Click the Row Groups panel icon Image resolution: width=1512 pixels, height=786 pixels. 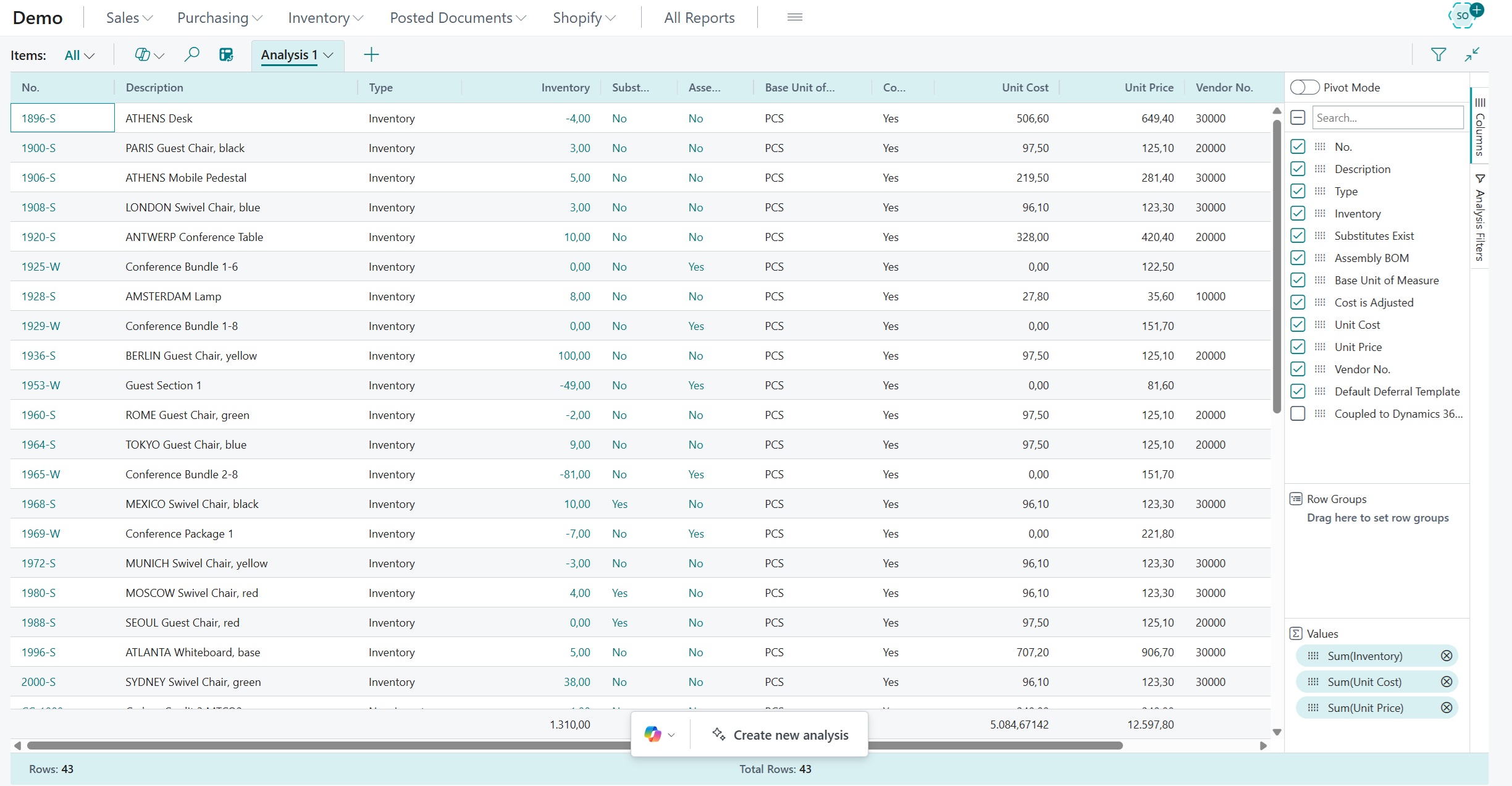(1296, 499)
